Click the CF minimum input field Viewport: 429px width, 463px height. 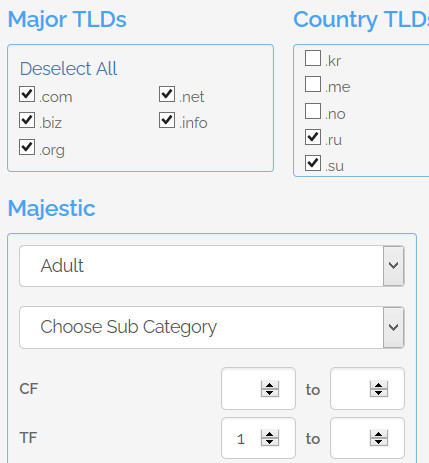pyautogui.click(x=258, y=389)
